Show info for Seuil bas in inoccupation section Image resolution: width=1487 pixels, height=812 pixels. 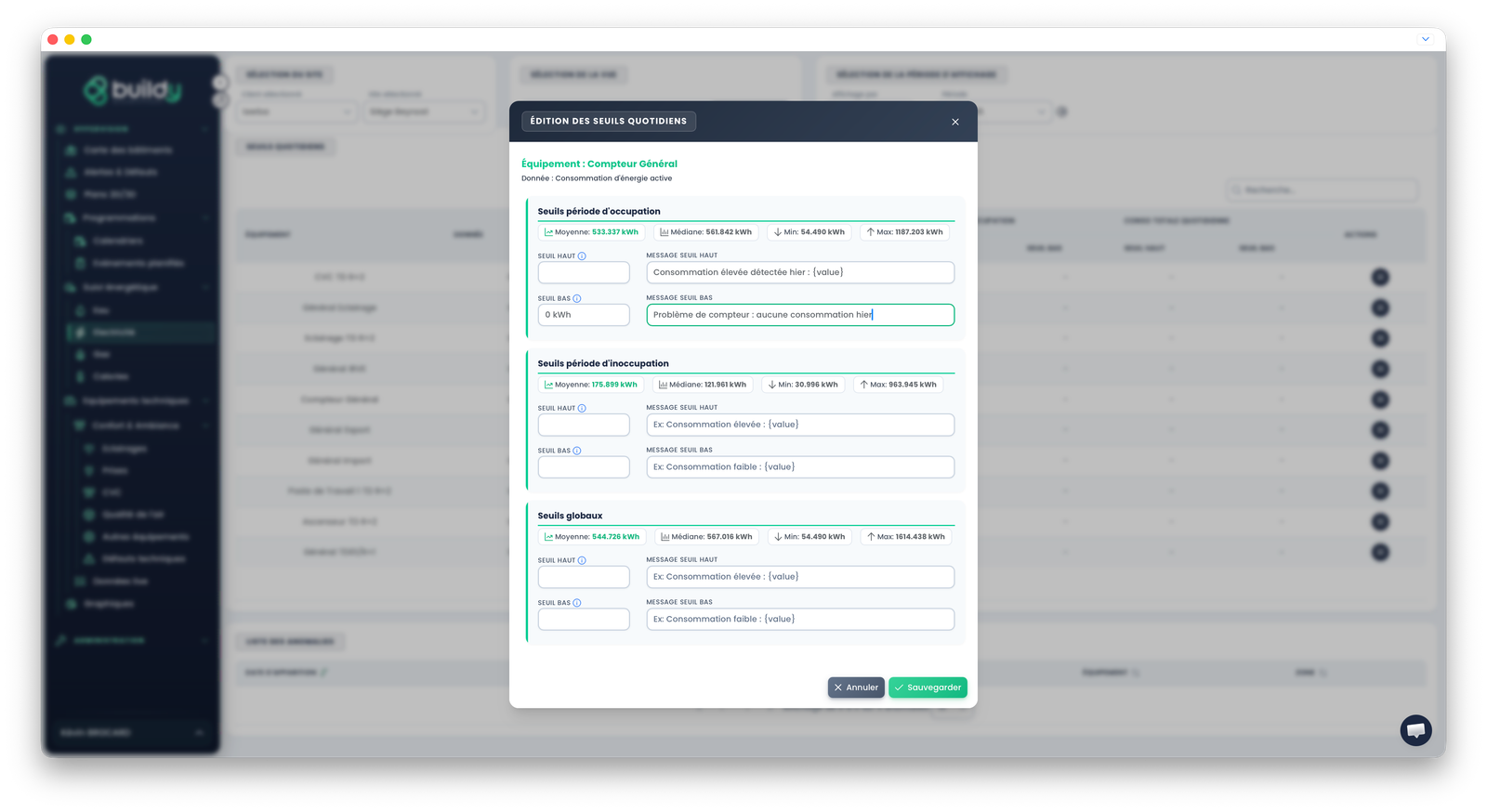click(x=577, y=451)
